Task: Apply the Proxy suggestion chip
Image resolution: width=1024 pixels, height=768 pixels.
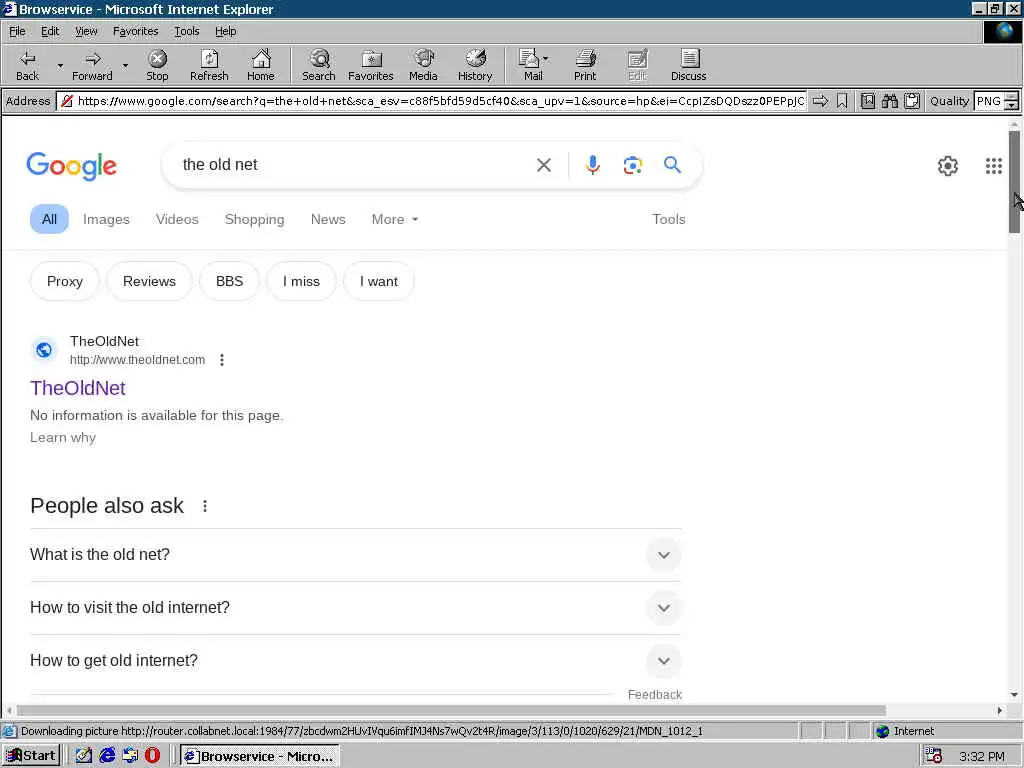Action: click(65, 281)
